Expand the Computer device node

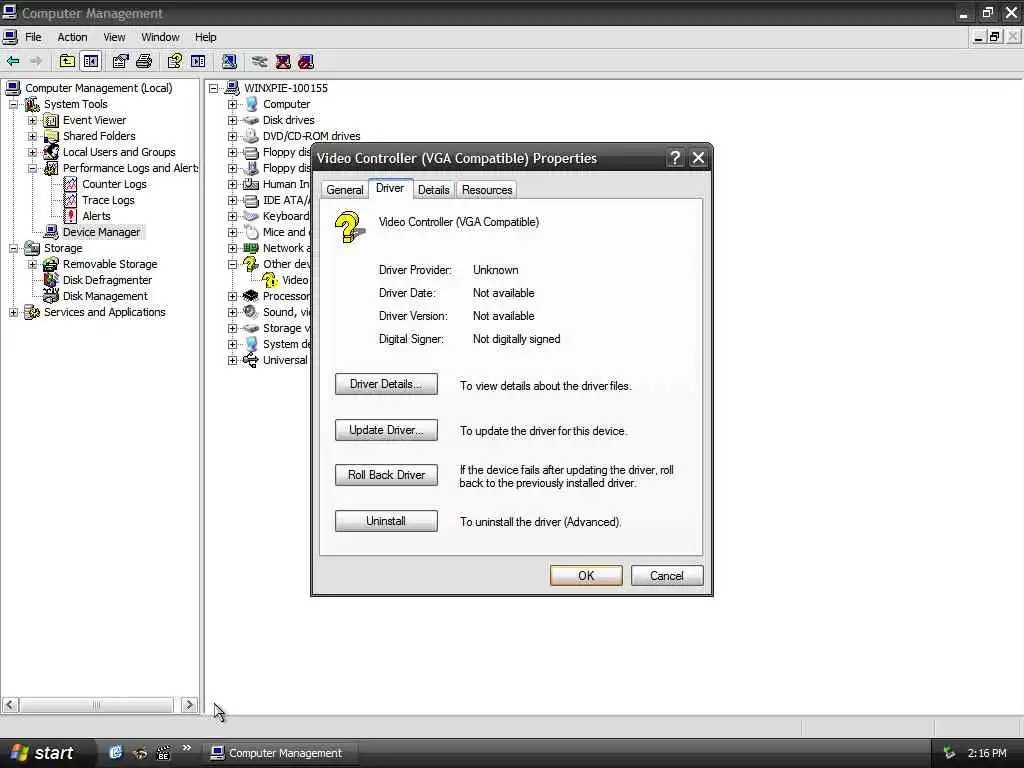232,104
